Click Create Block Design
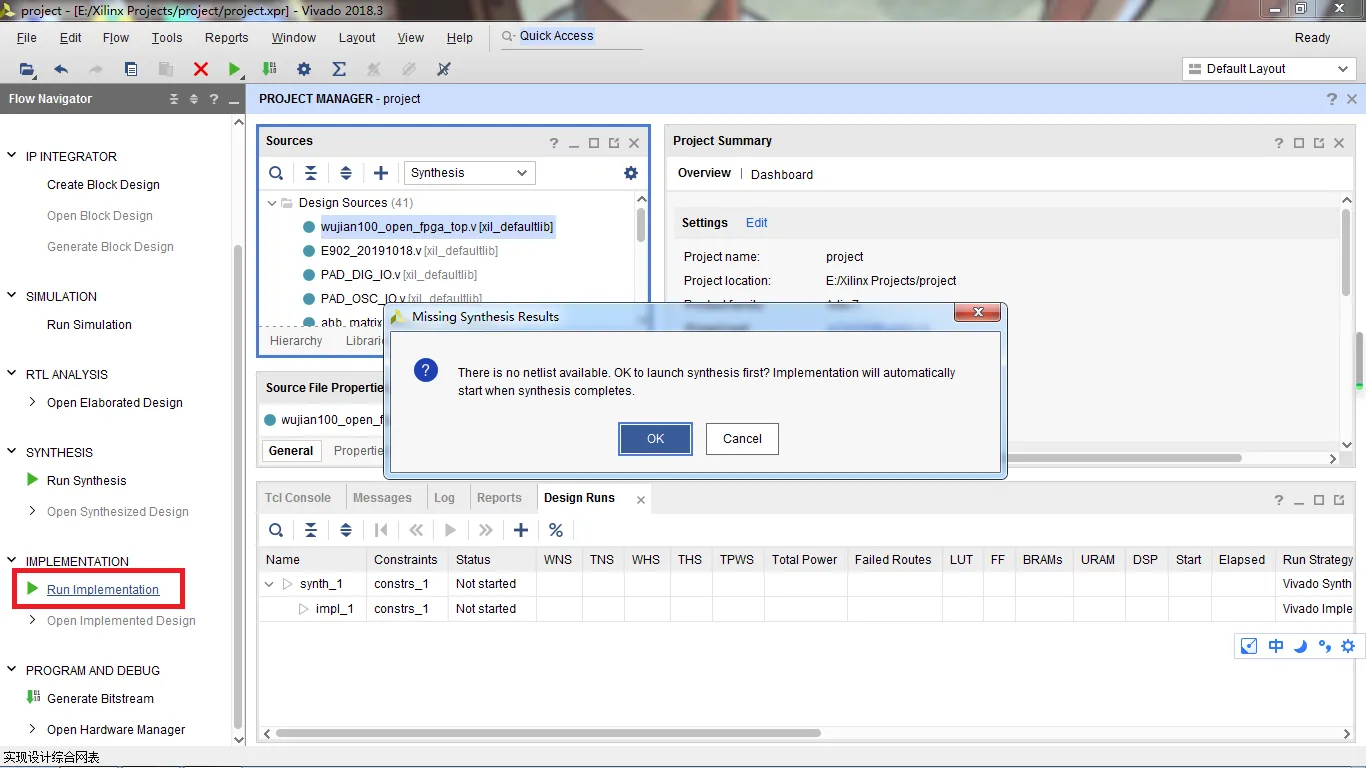 [103, 185]
